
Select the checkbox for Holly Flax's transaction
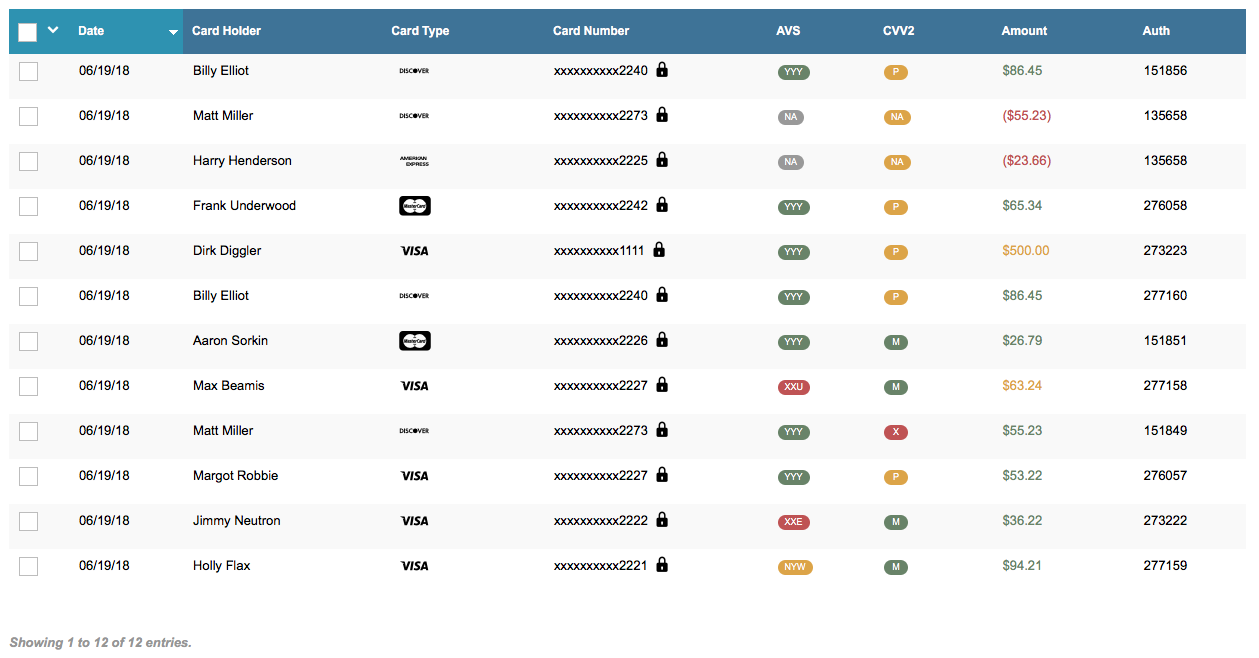[x=28, y=566]
